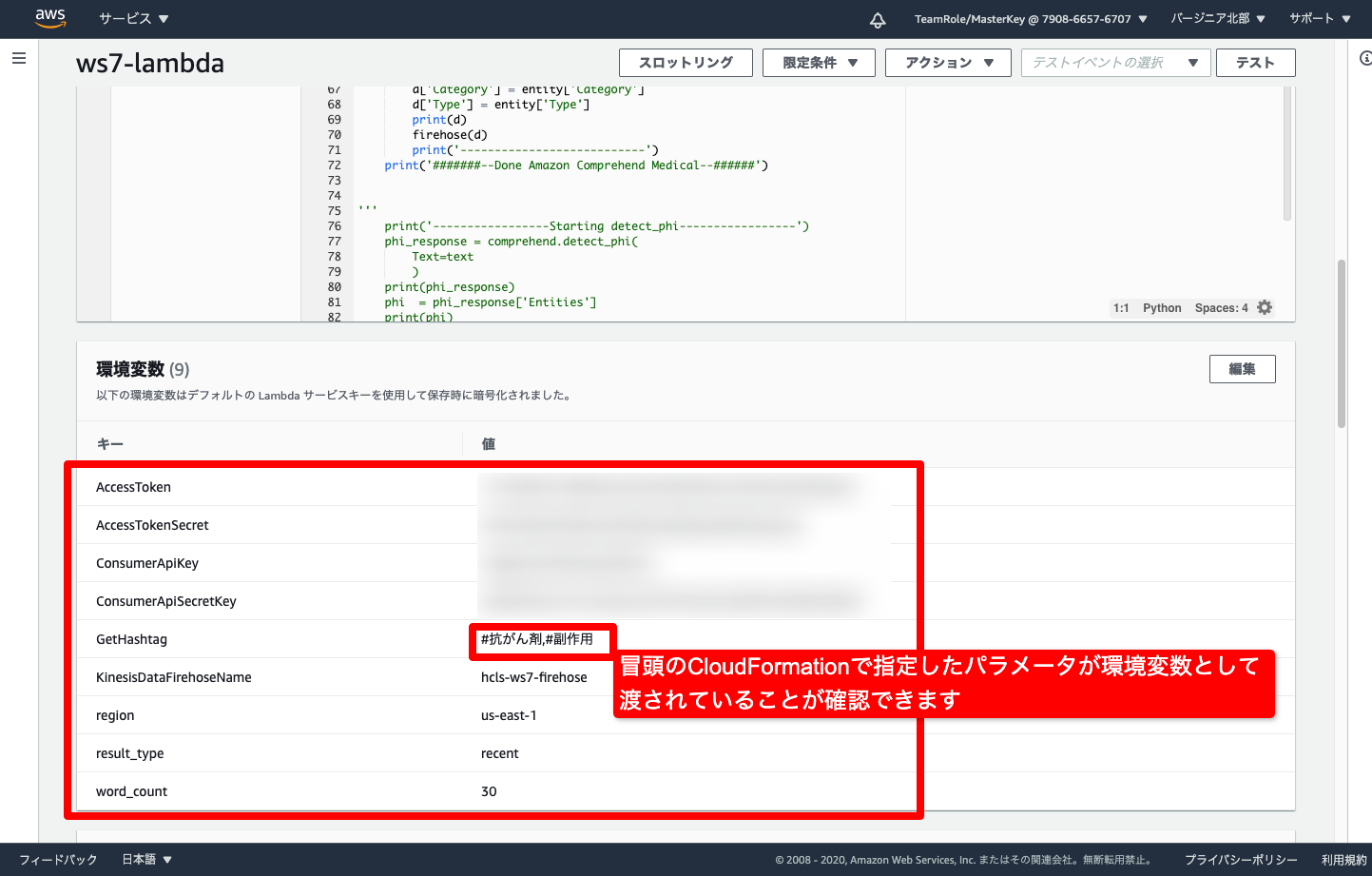Select the recent value
The image size is (1372, 876).
(500, 753)
